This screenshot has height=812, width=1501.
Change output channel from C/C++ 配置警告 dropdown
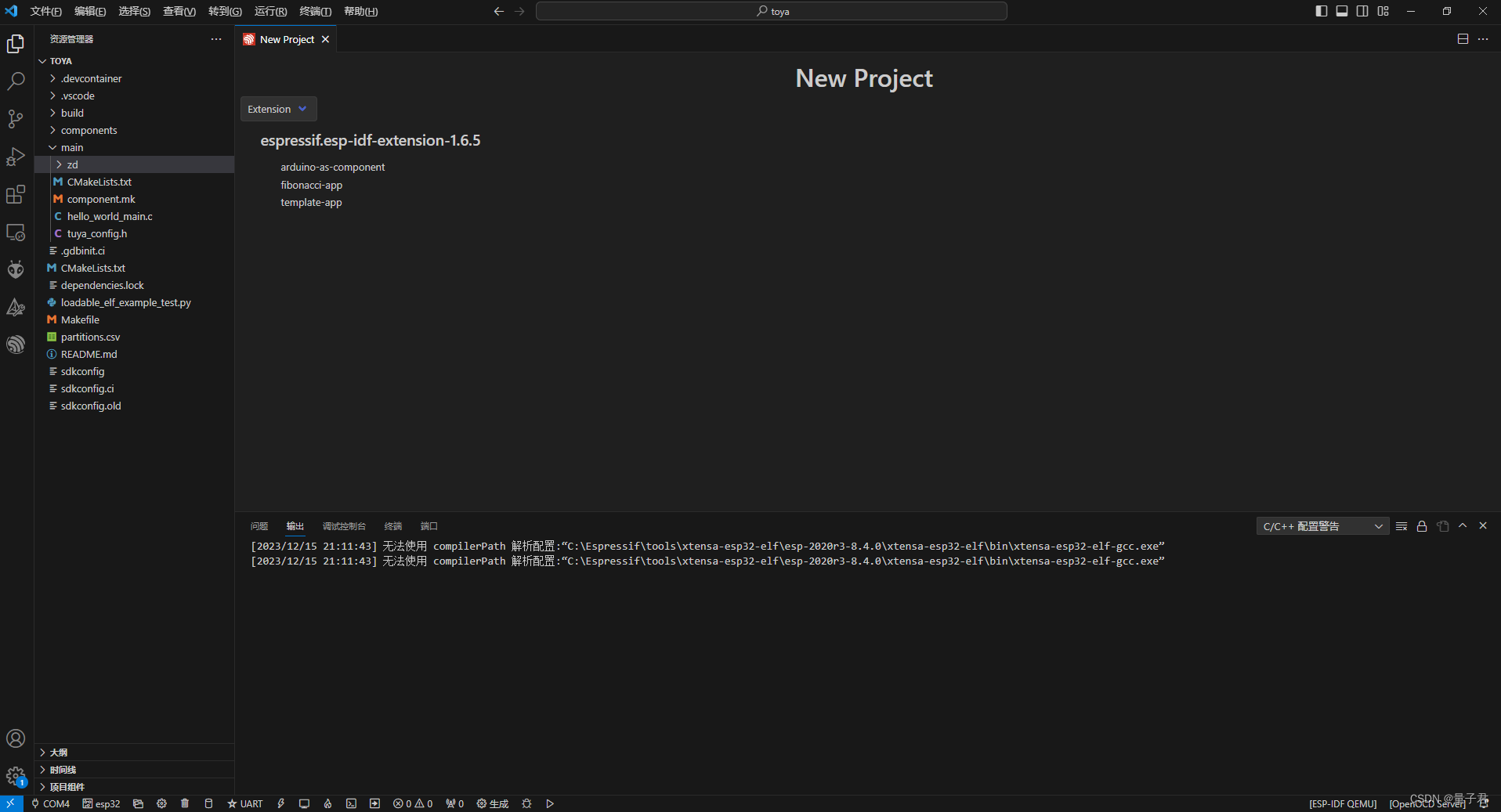click(1322, 525)
